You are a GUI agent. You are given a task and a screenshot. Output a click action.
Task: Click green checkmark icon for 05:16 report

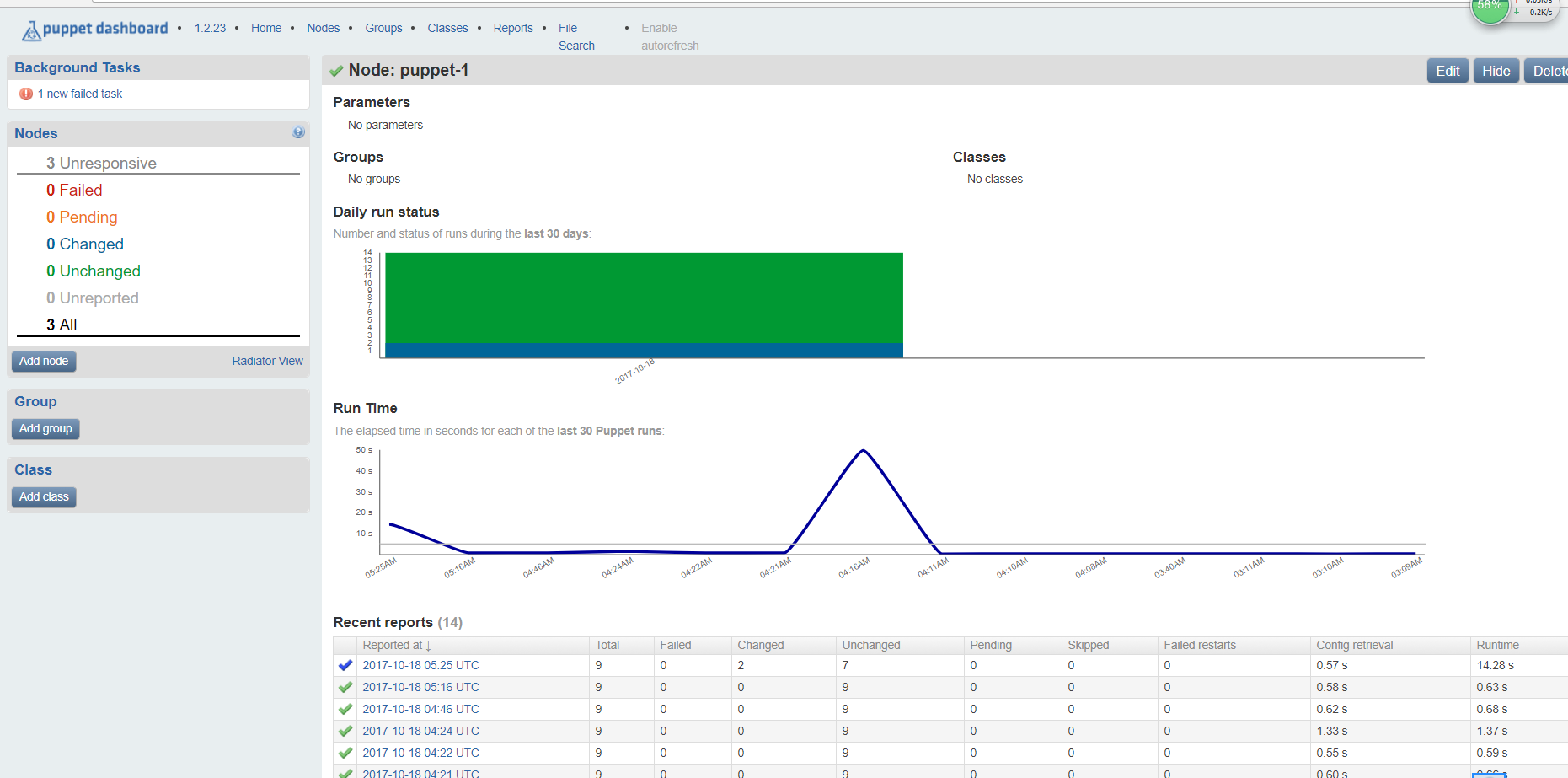point(345,687)
